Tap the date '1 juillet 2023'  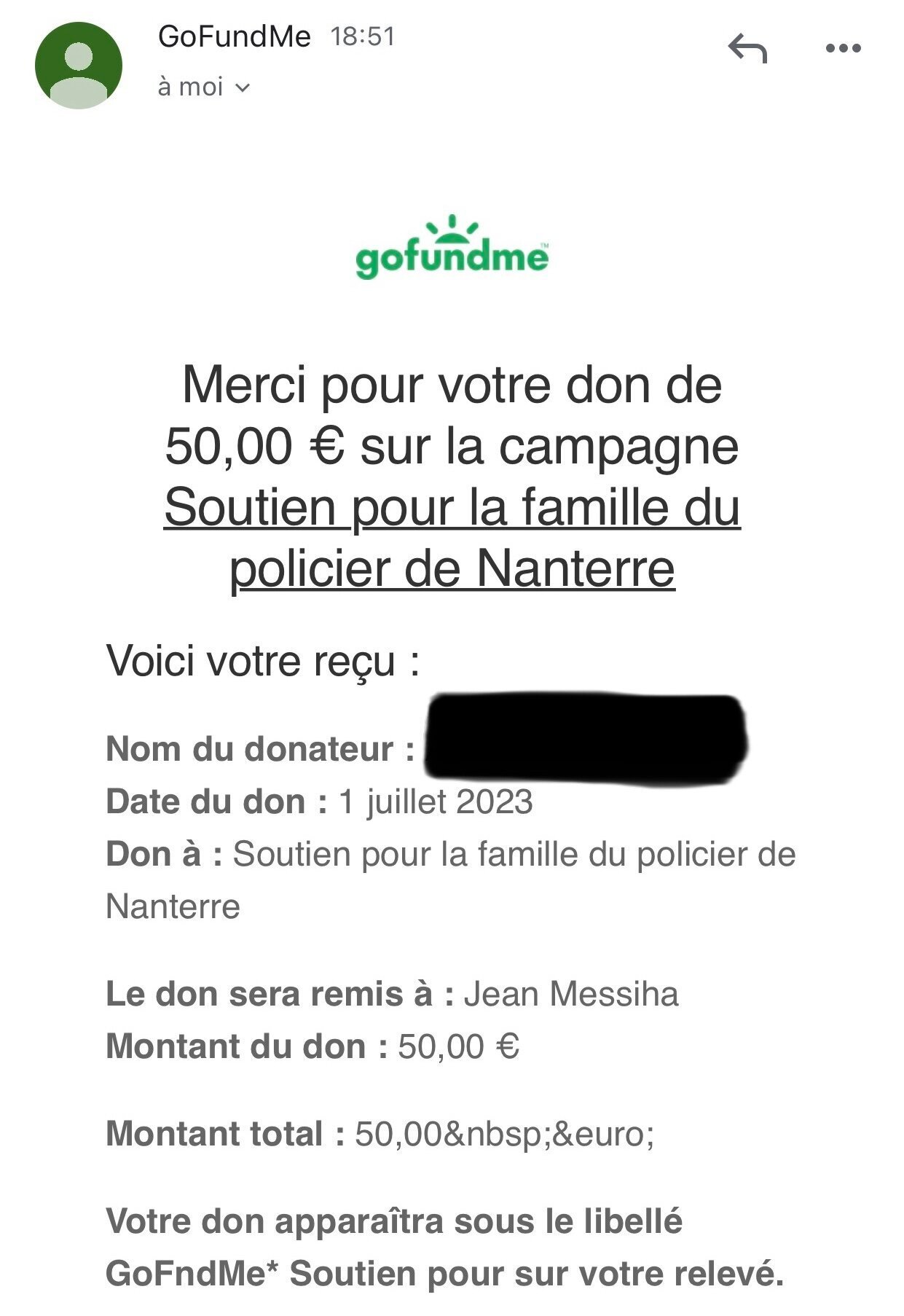pyautogui.click(x=436, y=802)
